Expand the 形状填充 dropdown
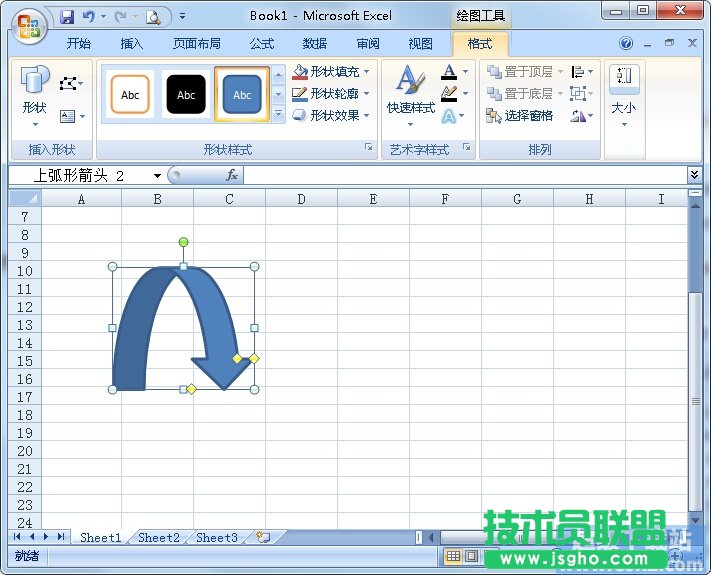Screen dimensions: 711x575 point(367,72)
